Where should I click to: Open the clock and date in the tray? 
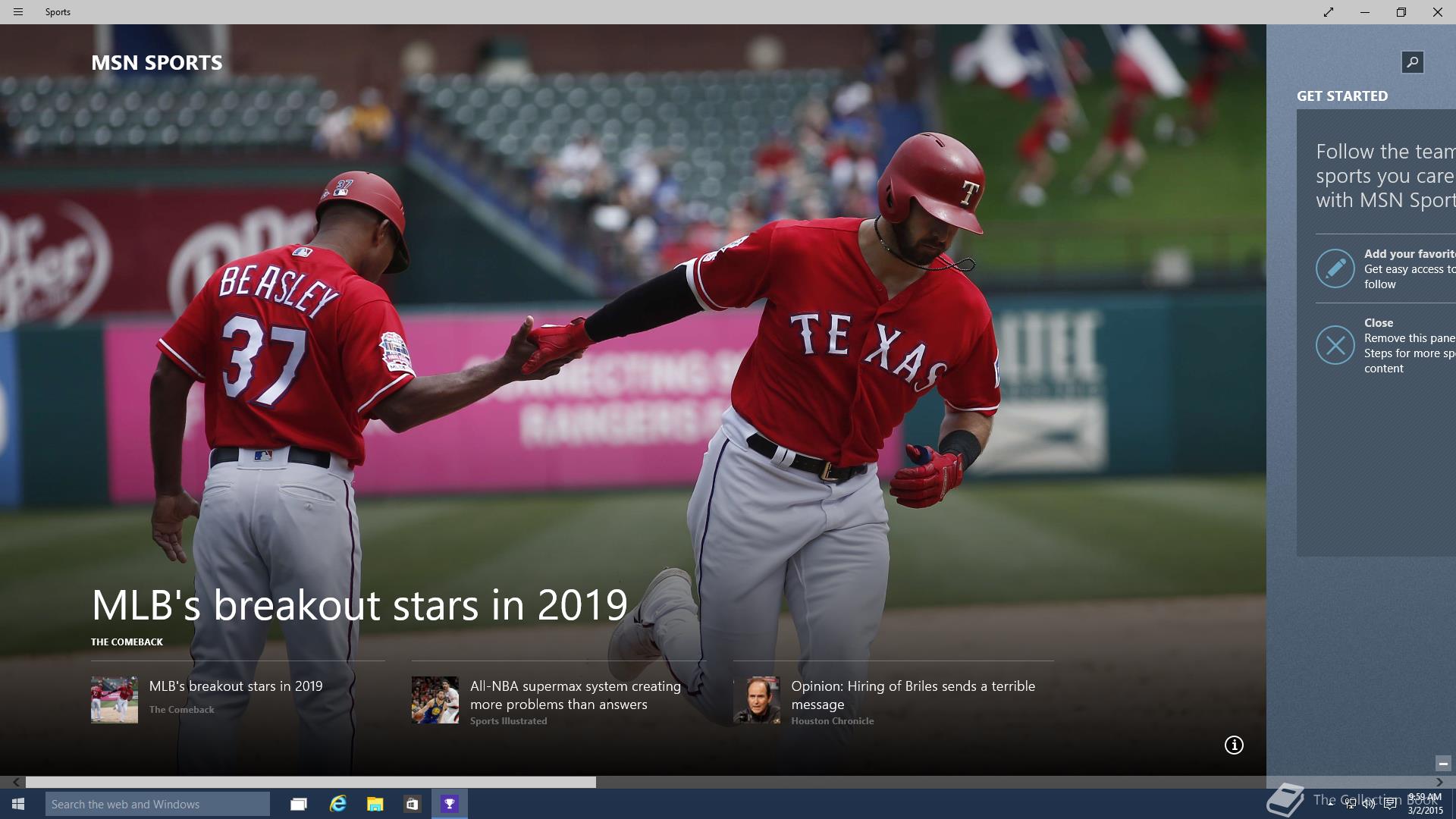(x=1425, y=804)
